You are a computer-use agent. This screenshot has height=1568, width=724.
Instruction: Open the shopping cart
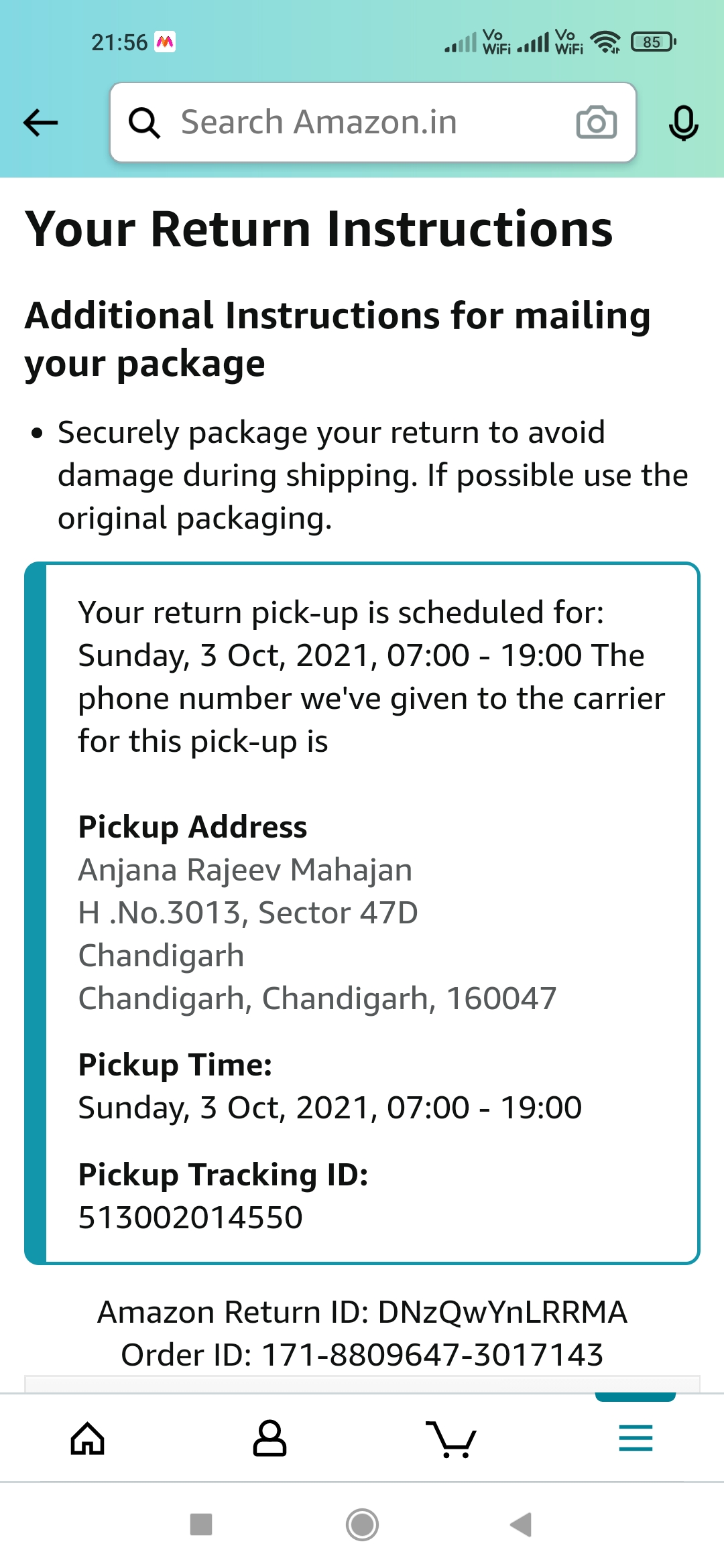(450, 1439)
